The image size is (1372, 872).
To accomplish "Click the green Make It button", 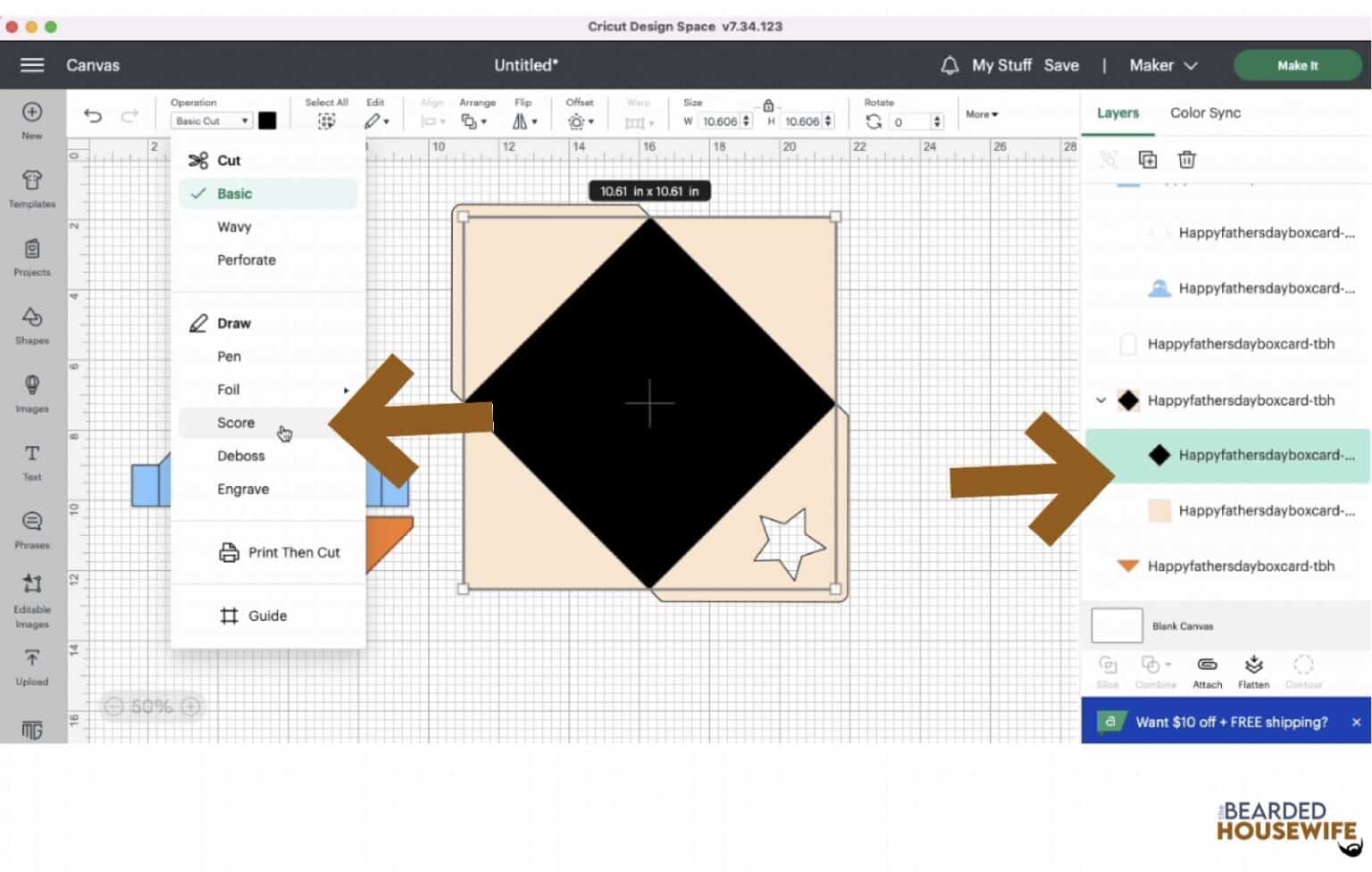I will coord(1297,65).
